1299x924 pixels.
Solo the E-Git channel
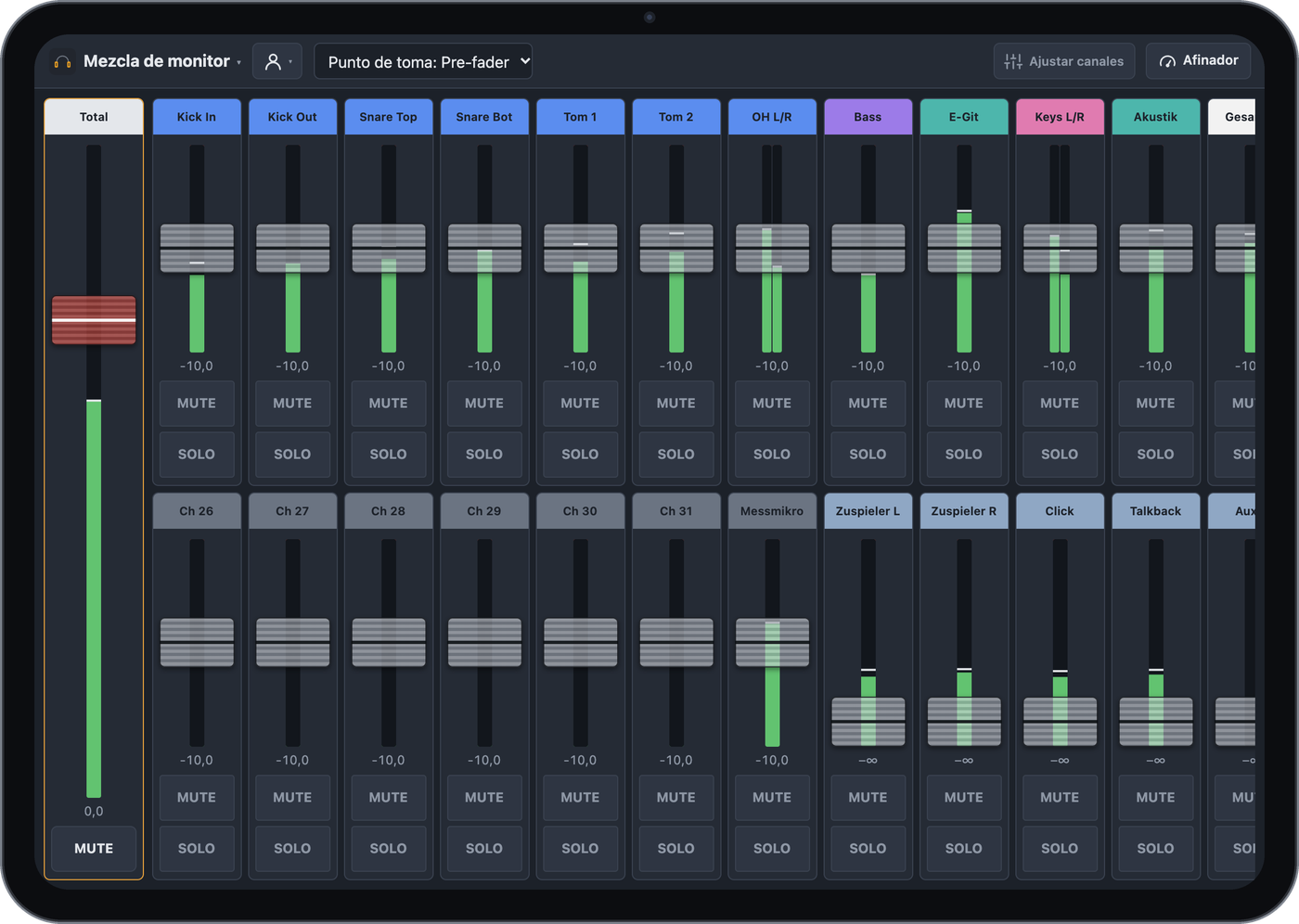[964, 455]
